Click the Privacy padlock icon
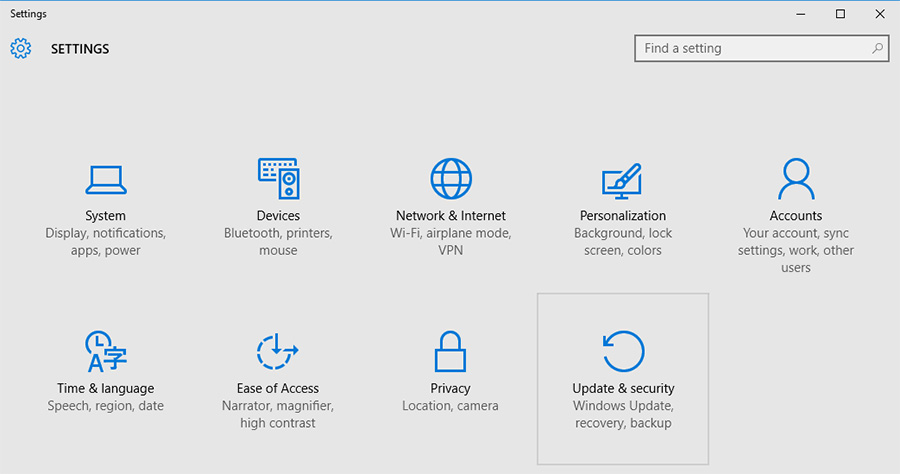This screenshot has width=900, height=474. click(x=450, y=352)
